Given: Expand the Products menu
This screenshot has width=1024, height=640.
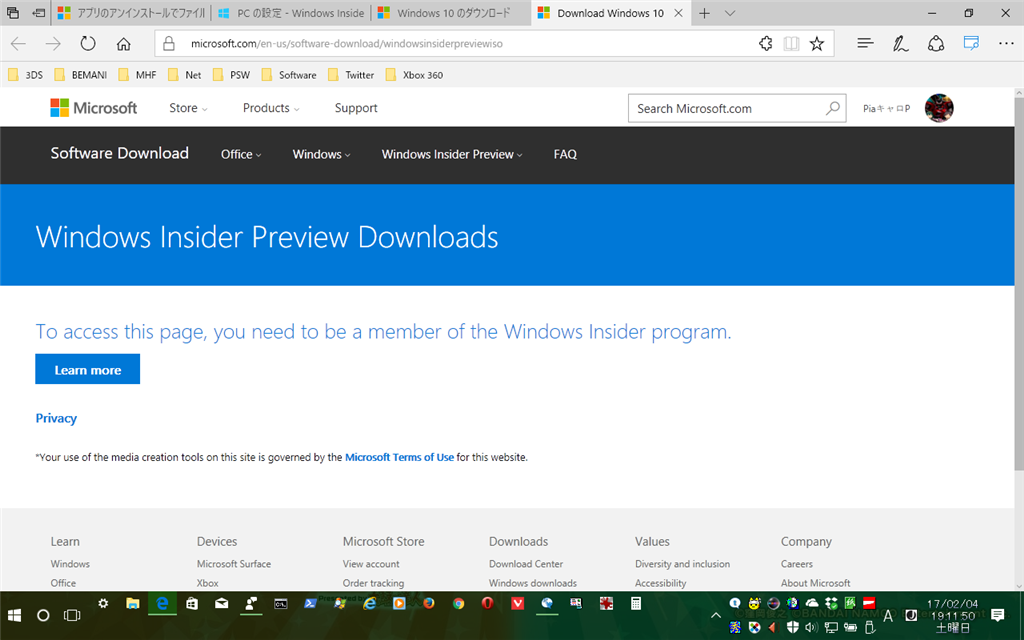Looking at the screenshot, I should tap(271, 108).
